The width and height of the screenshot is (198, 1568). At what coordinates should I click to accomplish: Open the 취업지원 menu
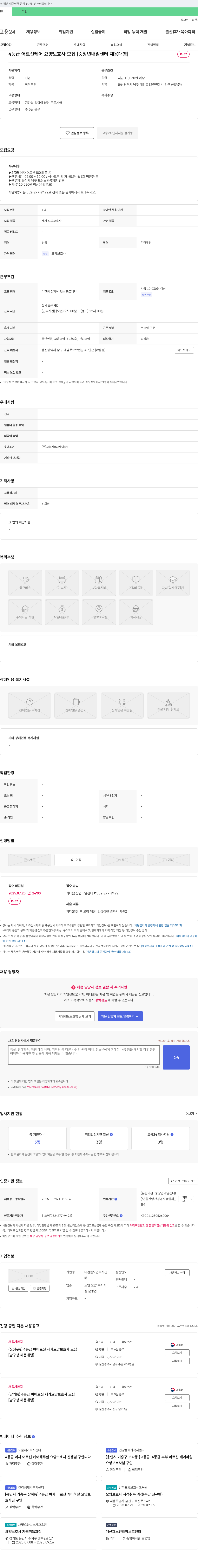click(66, 32)
